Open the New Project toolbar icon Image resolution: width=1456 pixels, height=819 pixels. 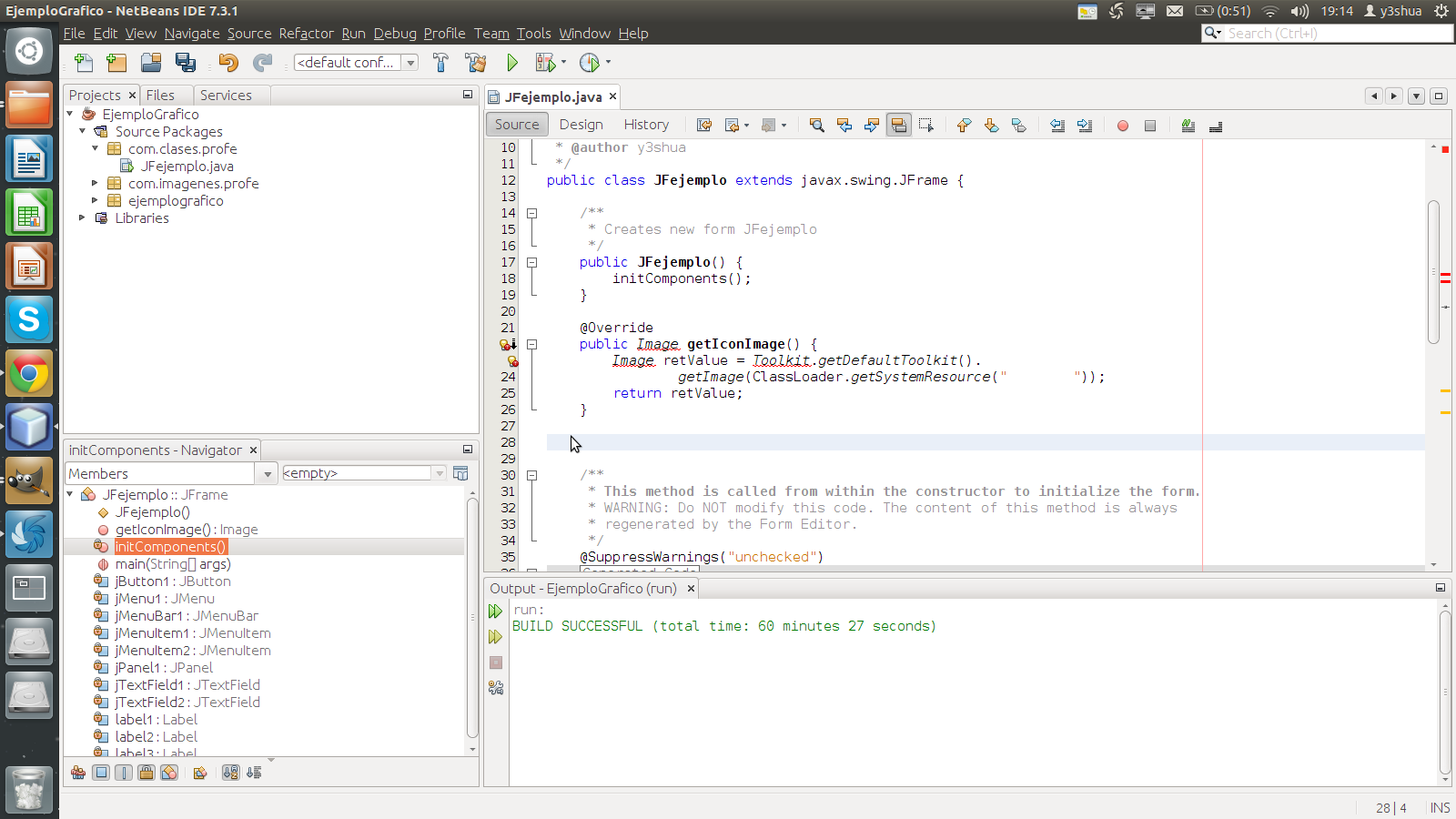116,62
